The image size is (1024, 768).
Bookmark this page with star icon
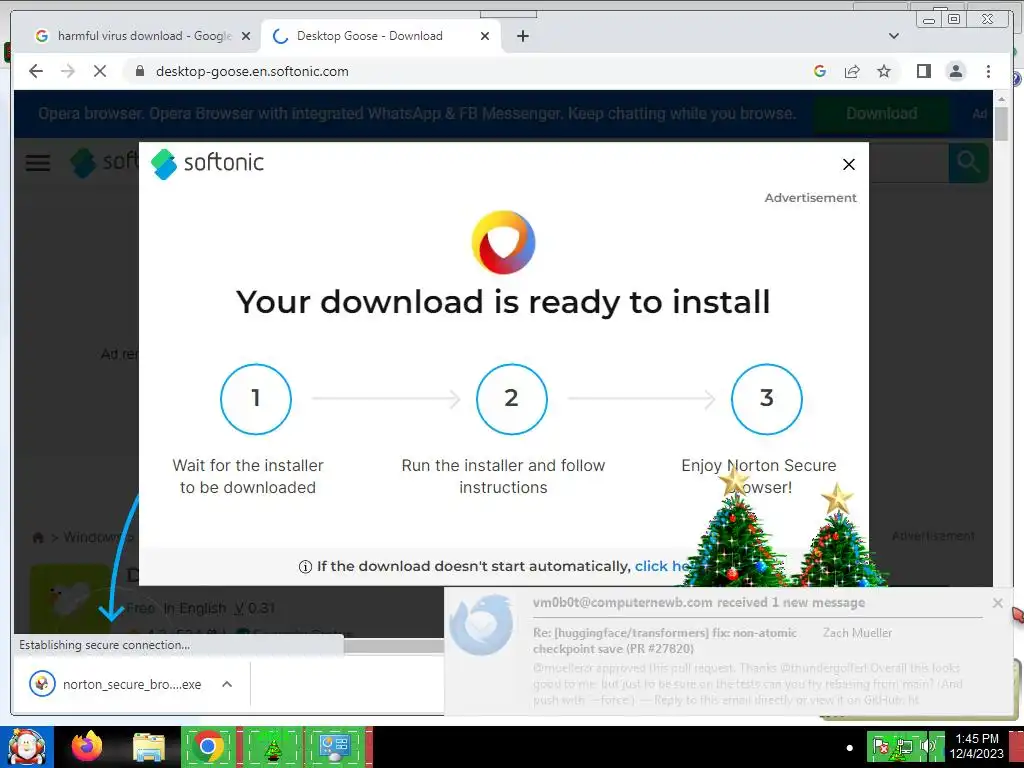point(884,71)
